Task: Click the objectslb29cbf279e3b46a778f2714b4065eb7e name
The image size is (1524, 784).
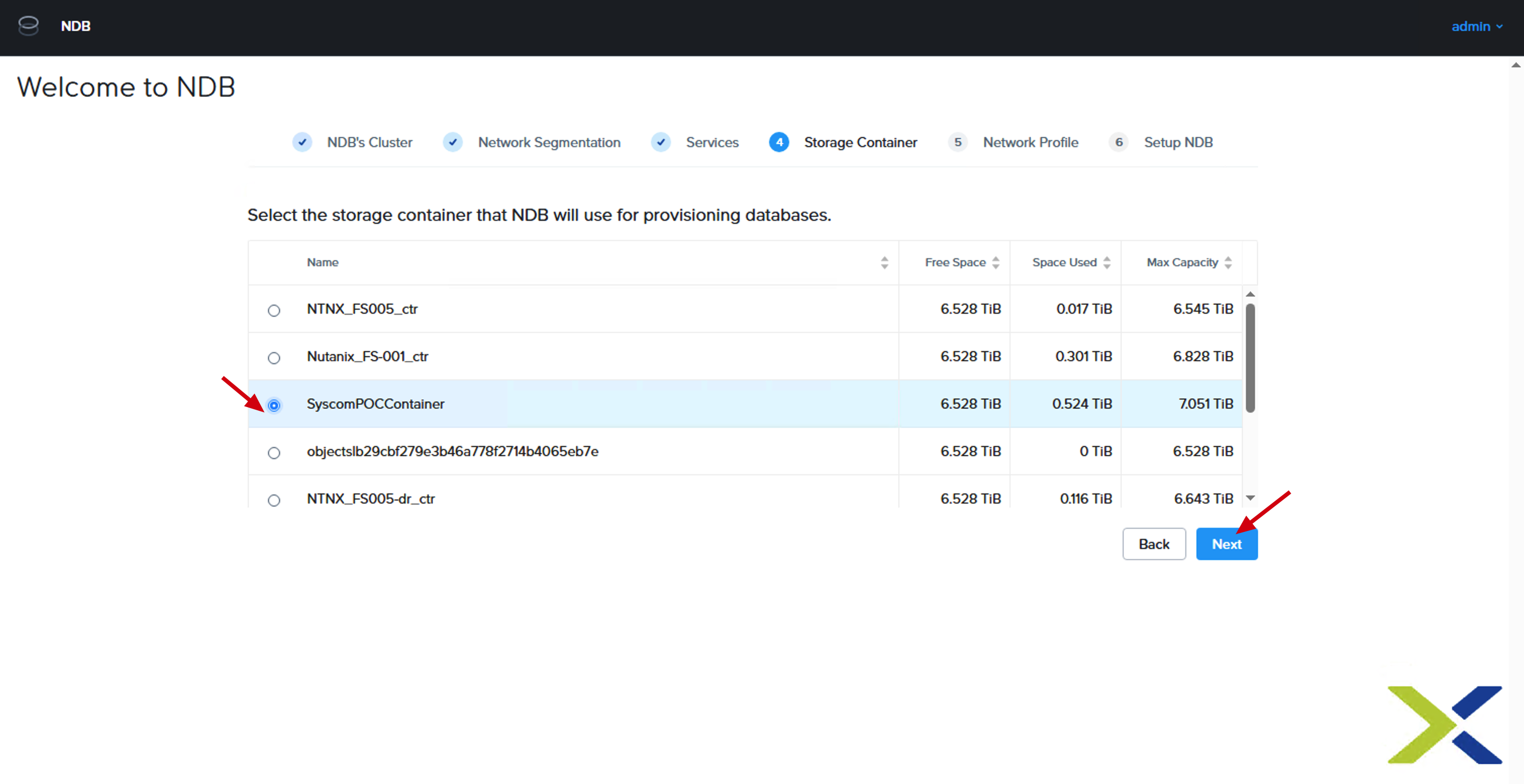Action: point(453,452)
